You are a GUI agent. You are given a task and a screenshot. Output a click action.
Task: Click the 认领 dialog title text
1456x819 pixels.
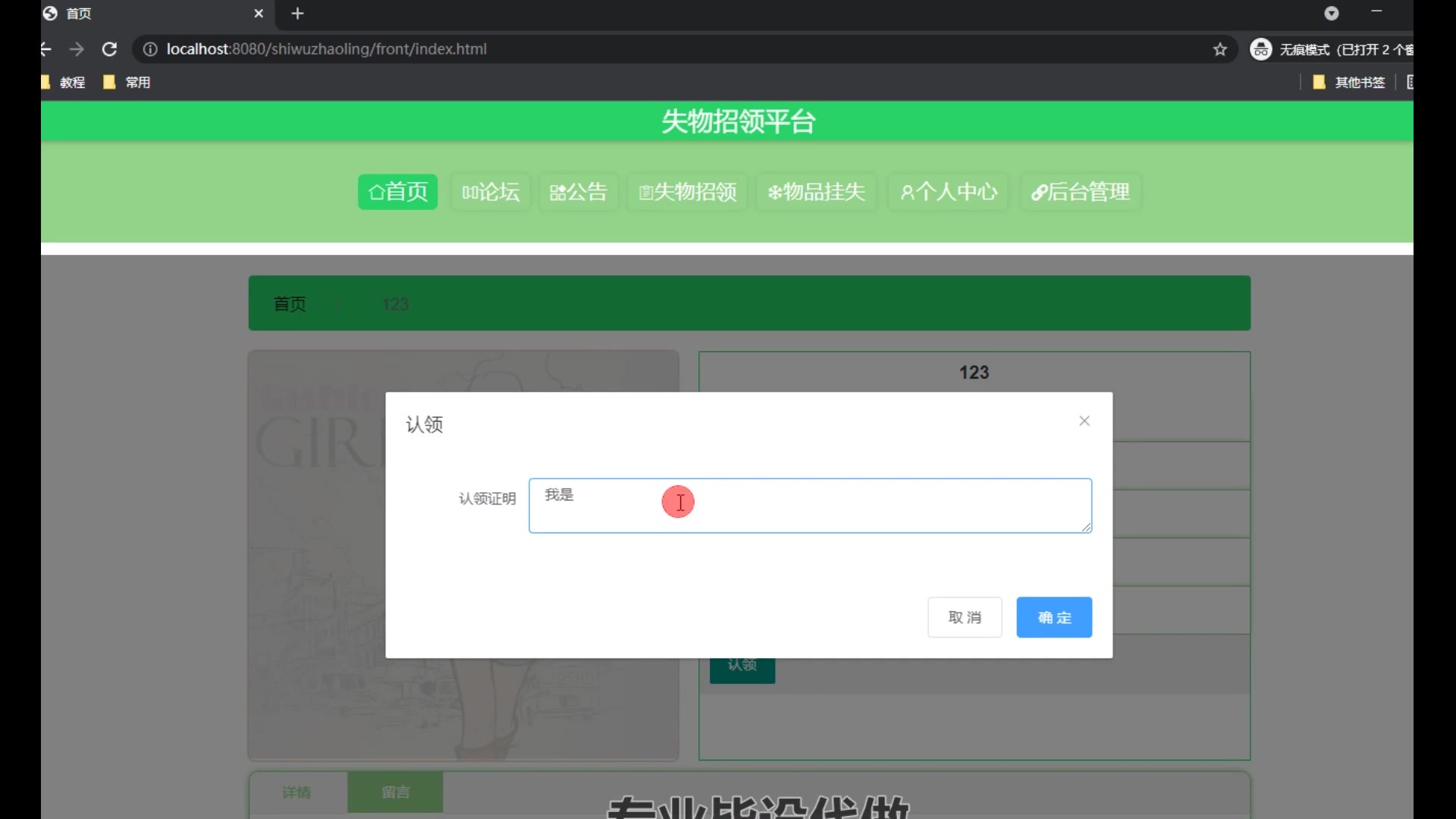(x=424, y=424)
